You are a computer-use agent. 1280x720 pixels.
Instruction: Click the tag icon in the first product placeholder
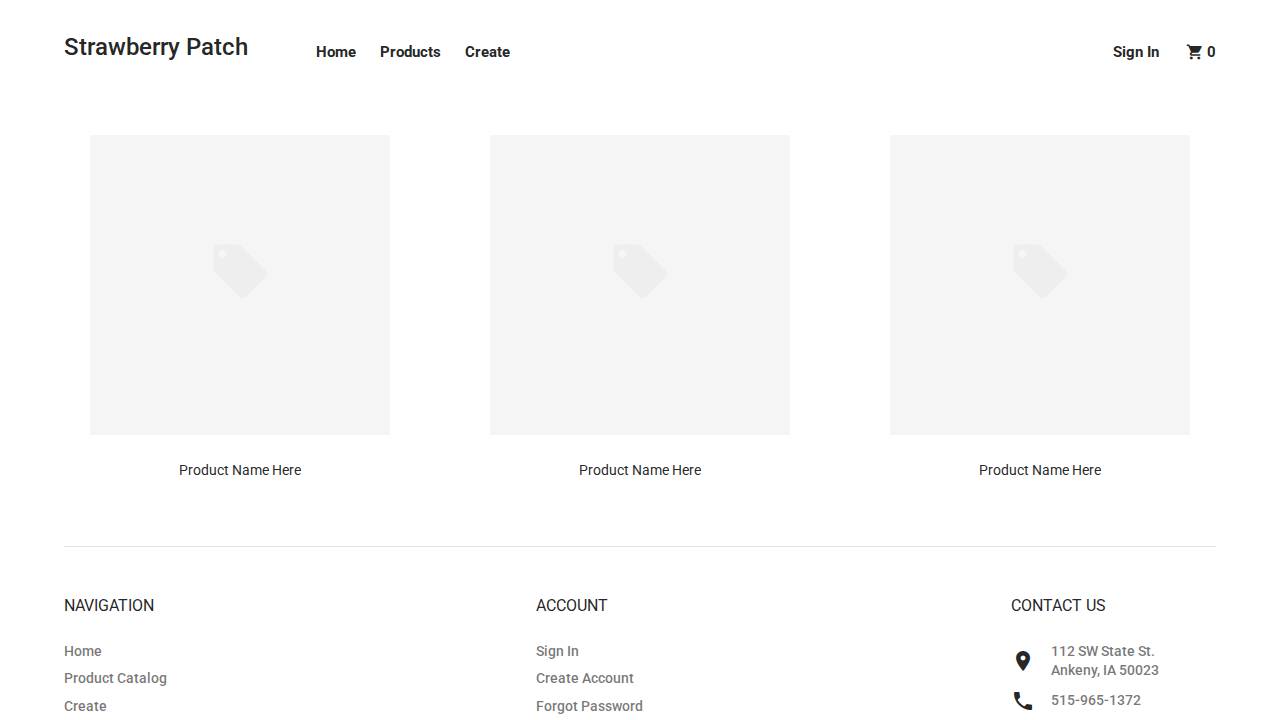(239, 270)
